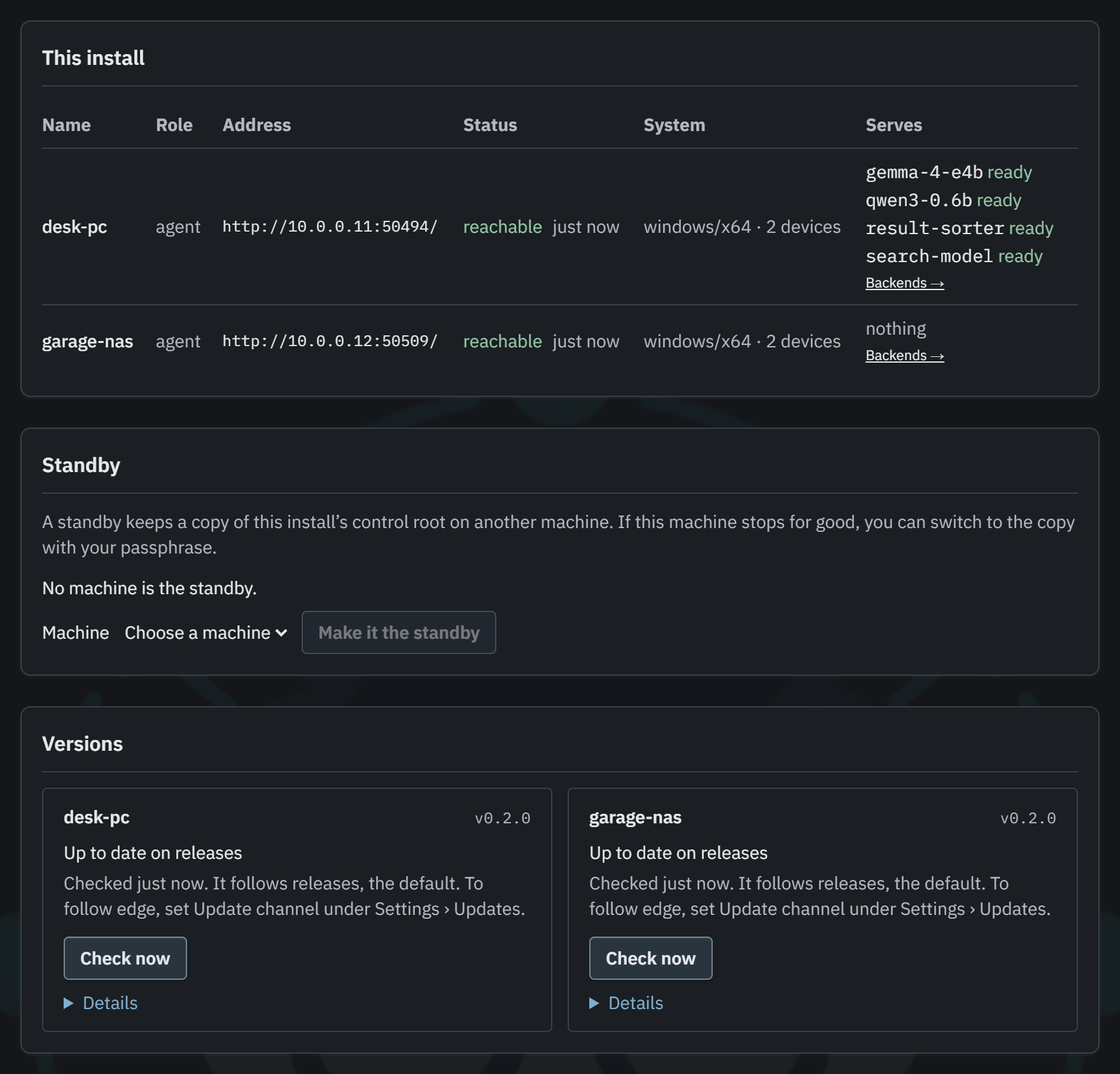Click the Versions section heading
Screen dimensions: 1120x1074
(83, 744)
